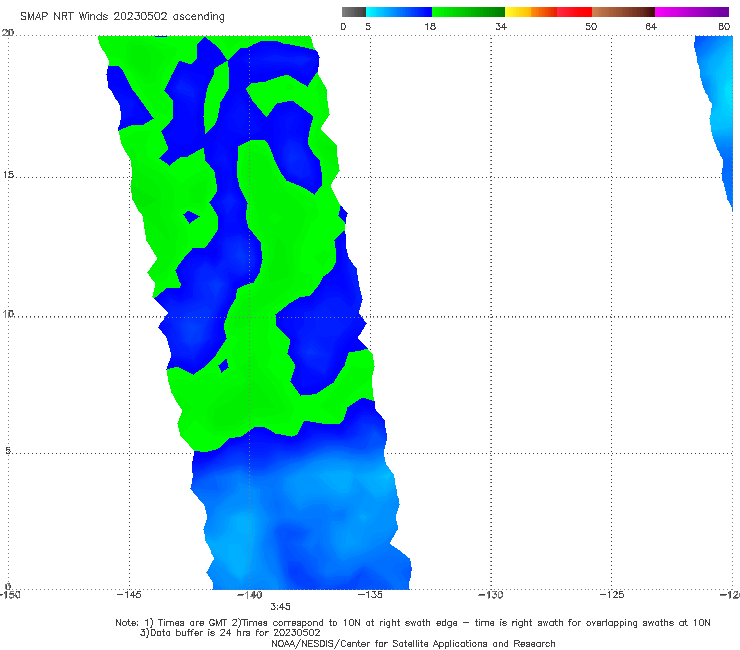
Task: Click the longitude axis label '-140'
Action: (249, 595)
